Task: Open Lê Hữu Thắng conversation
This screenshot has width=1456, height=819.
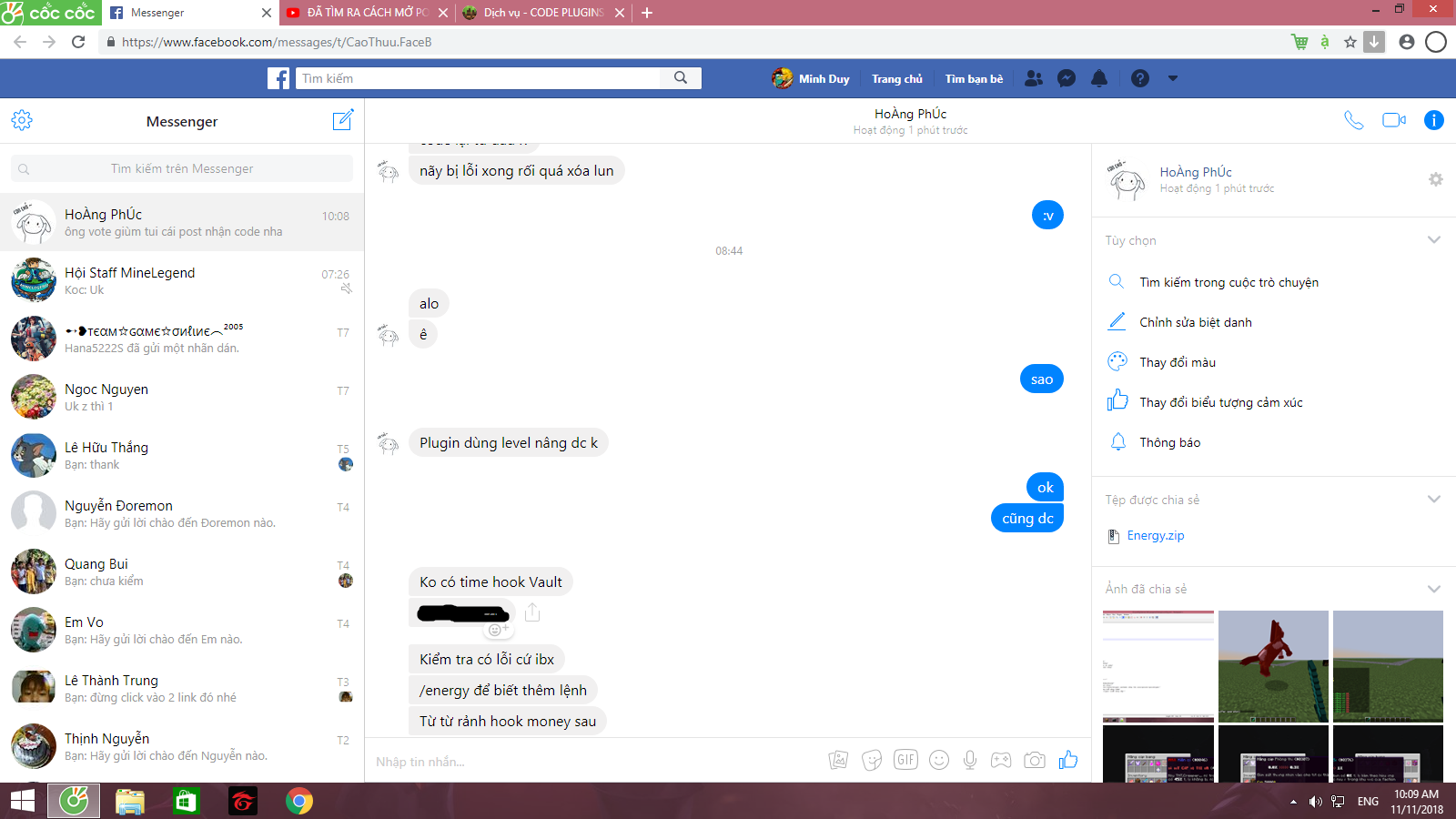Action: [182, 455]
